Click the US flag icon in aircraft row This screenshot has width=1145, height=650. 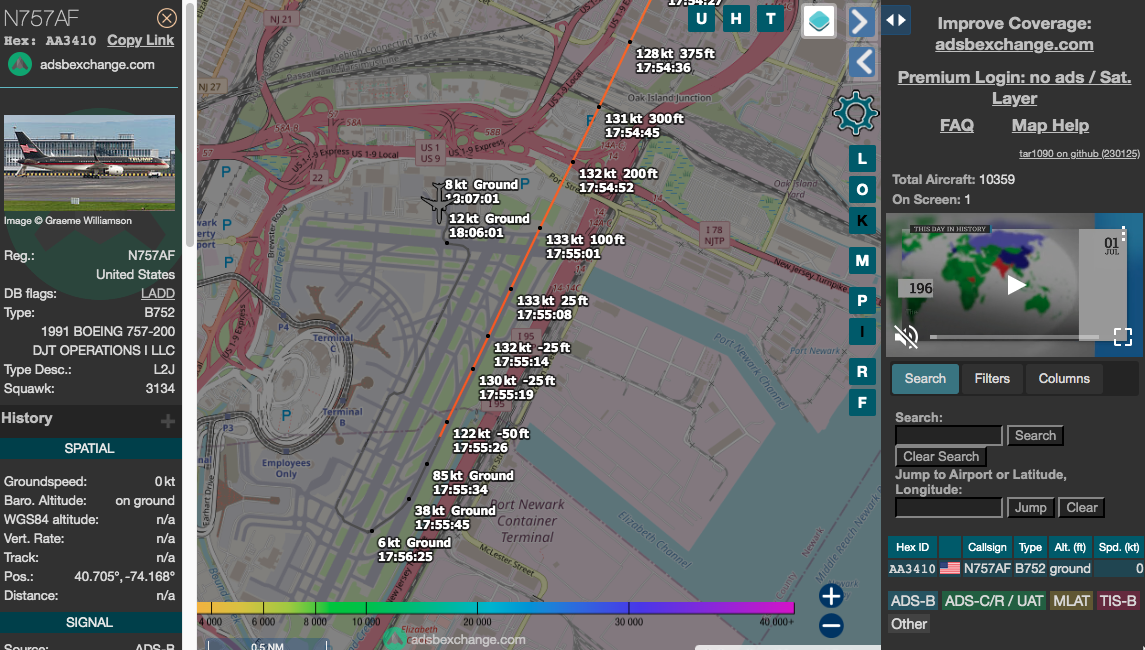pyautogui.click(x=949, y=567)
